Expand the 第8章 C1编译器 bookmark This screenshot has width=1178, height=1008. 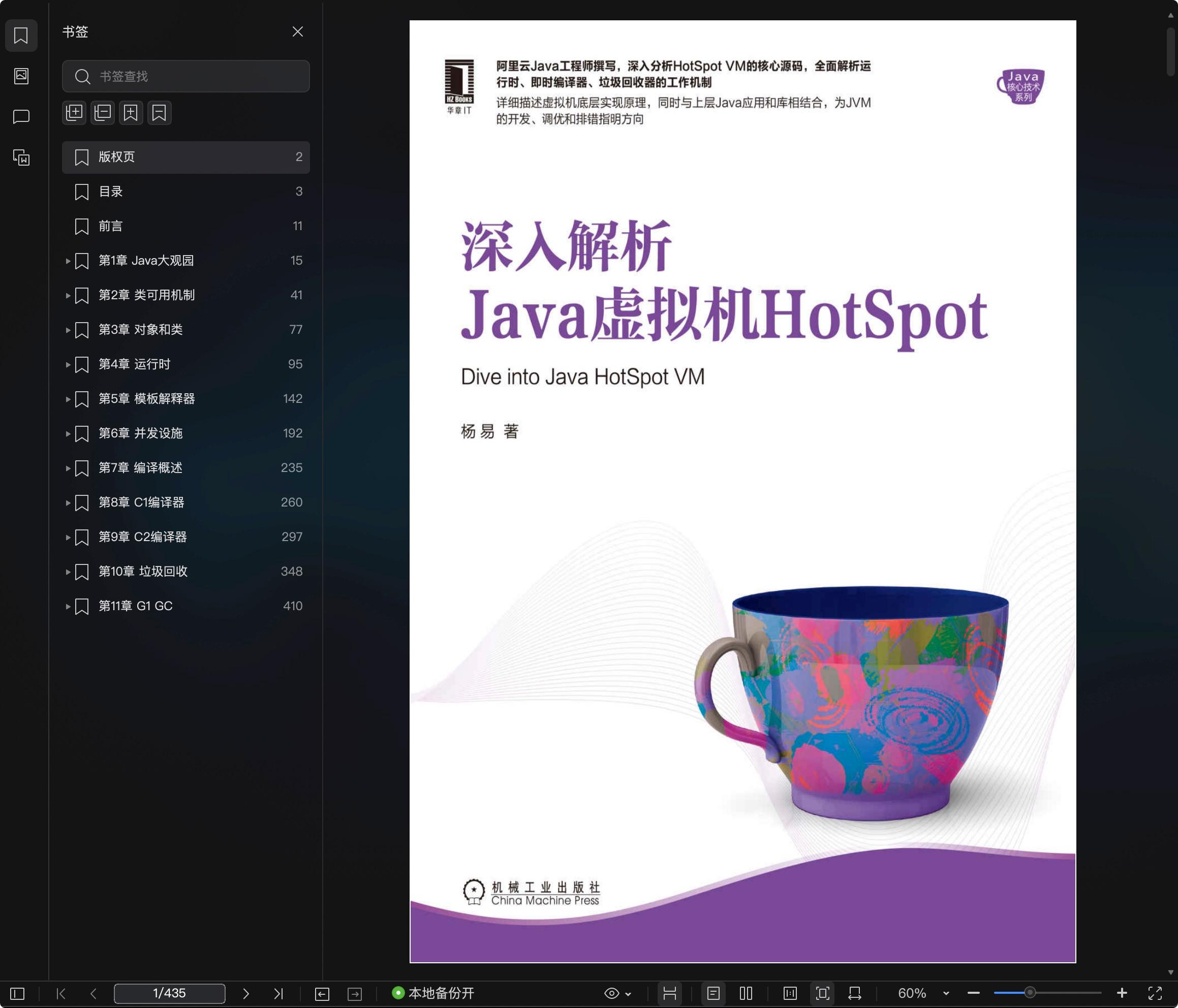pyautogui.click(x=68, y=502)
